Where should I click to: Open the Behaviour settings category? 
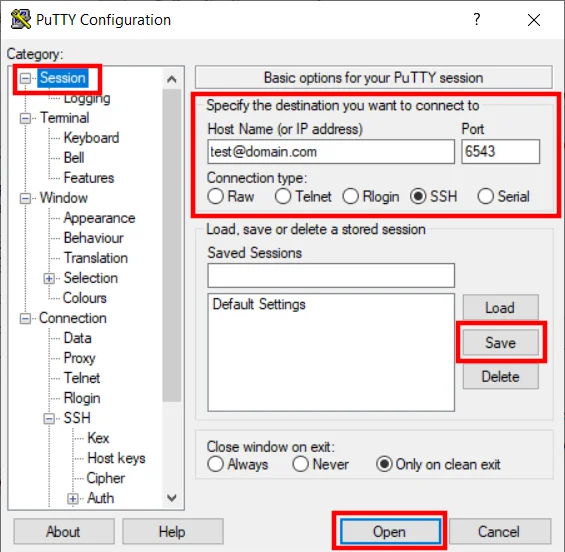click(93, 238)
